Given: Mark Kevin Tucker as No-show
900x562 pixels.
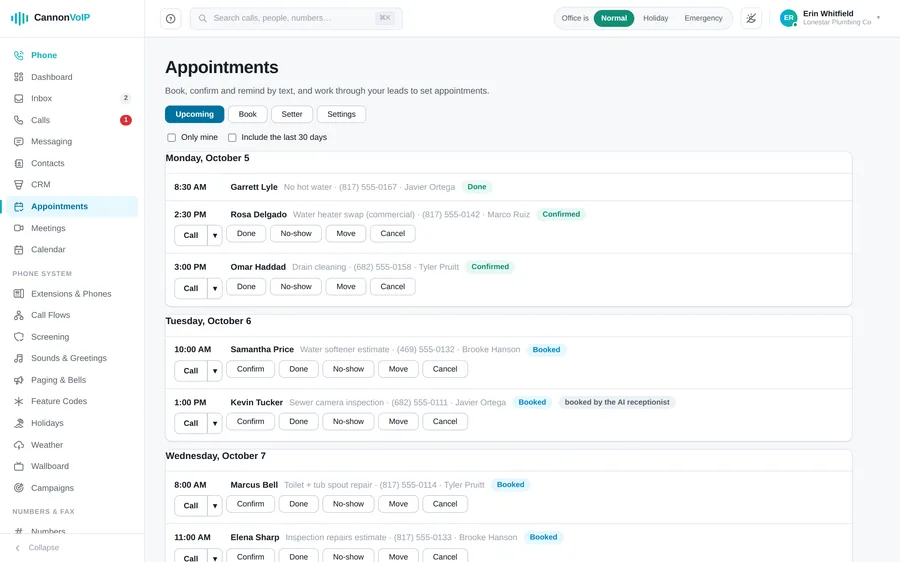Looking at the screenshot, I should pos(348,421).
